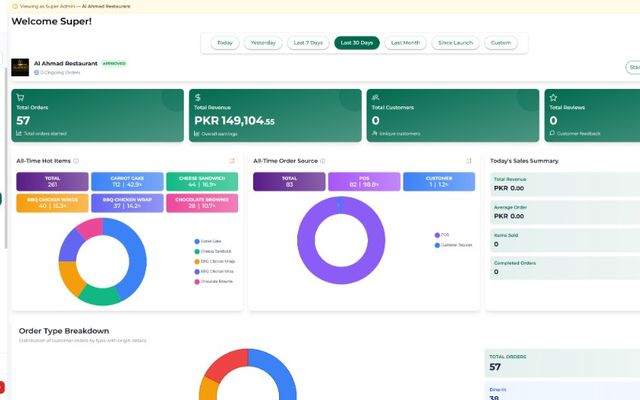Viewport: 640px width, 400px height.
Task: Select the Yesterday date filter
Action: [263, 43]
